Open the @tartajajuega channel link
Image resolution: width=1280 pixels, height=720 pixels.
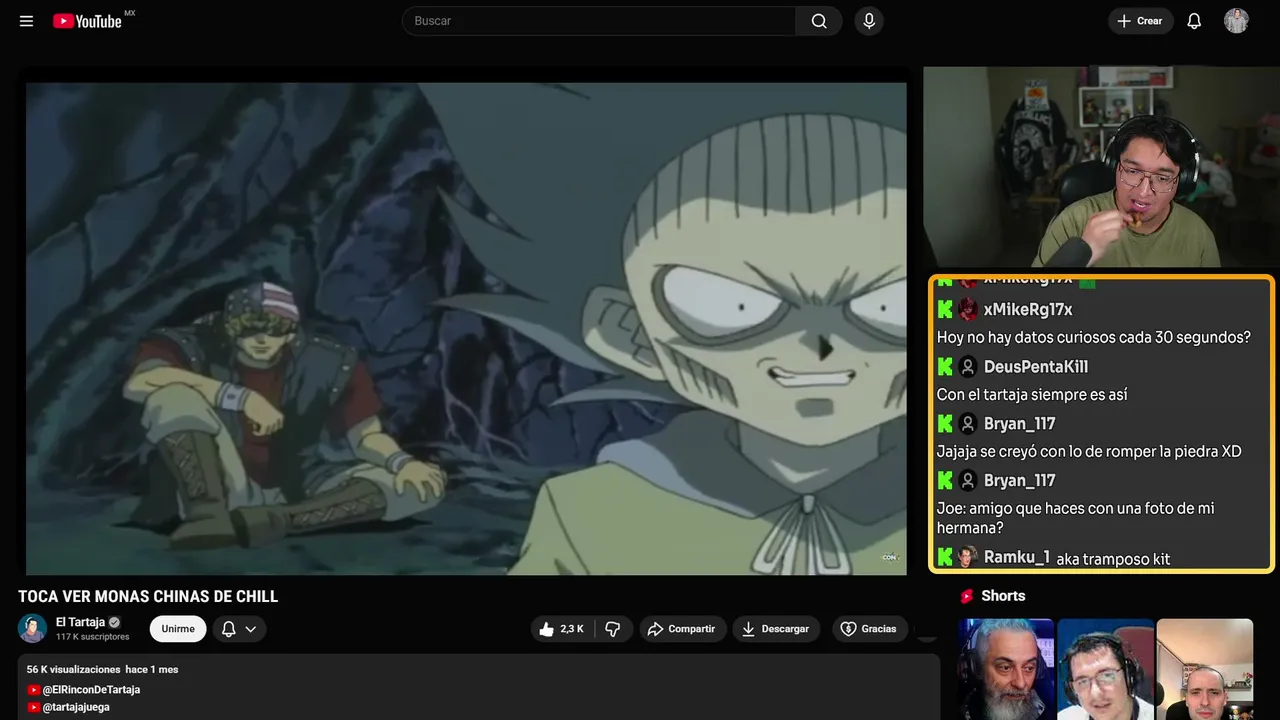76,707
